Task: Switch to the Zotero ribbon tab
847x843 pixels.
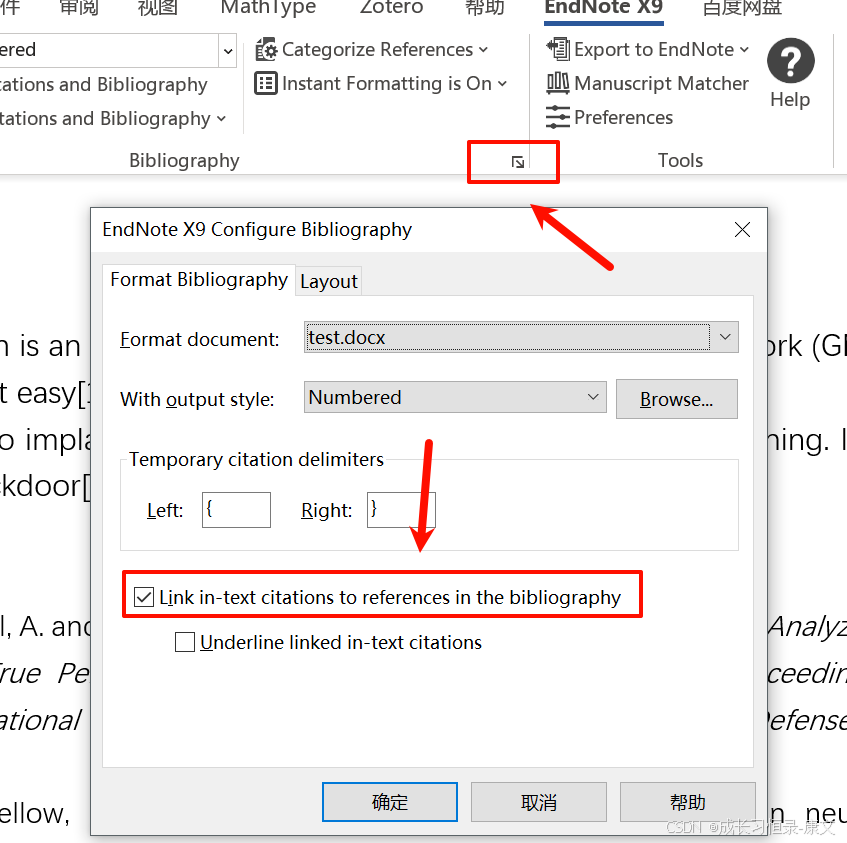Action: [x=391, y=7]
